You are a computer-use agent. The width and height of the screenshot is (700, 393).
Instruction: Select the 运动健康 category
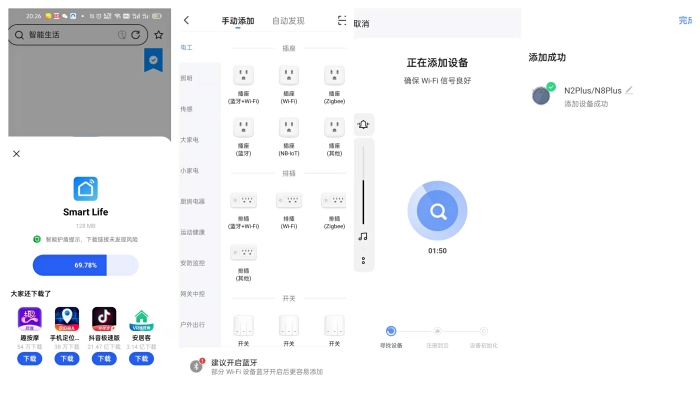192,232
